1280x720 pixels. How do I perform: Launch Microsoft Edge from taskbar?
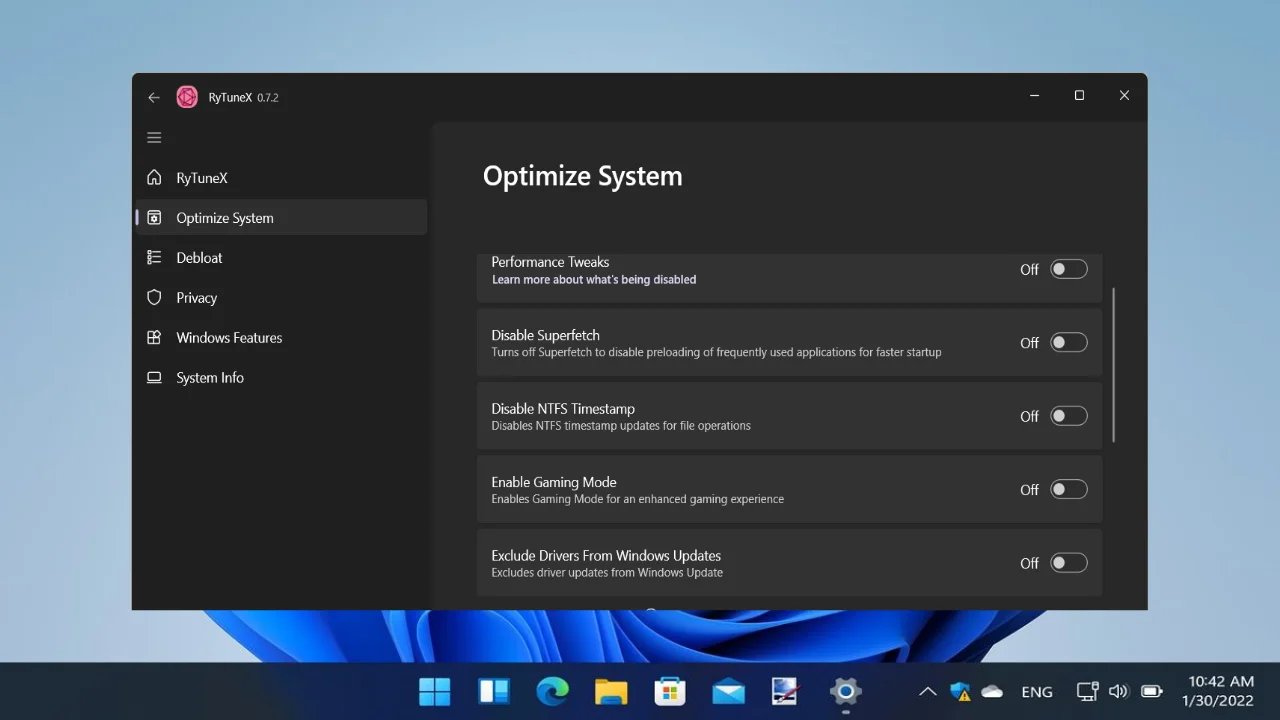(x=552, y=691)
